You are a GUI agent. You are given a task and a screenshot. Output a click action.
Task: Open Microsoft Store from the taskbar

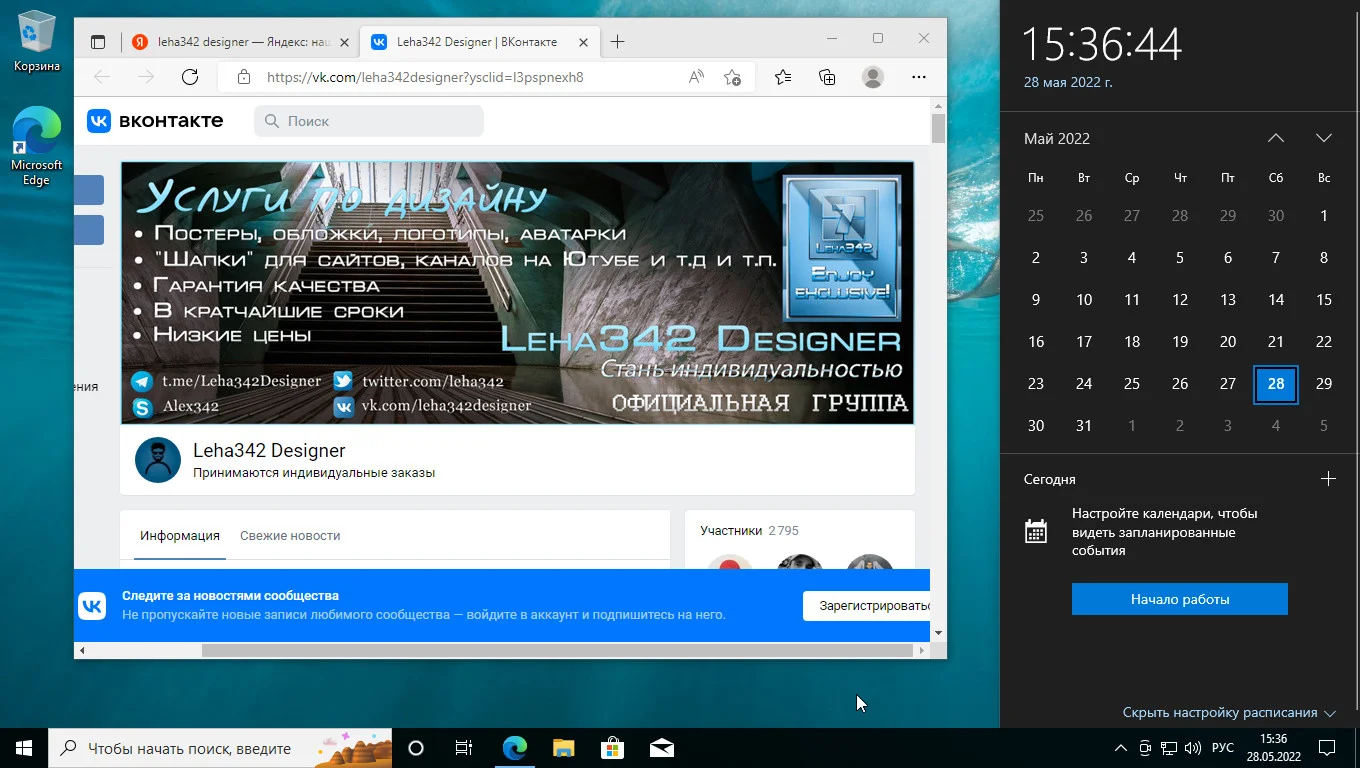[x=612, y=748]
